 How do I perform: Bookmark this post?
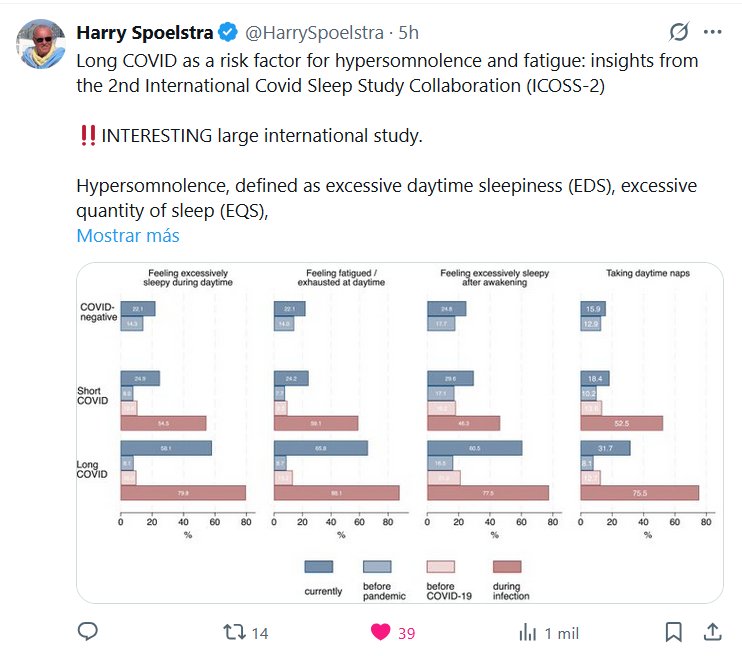point(674,632)
